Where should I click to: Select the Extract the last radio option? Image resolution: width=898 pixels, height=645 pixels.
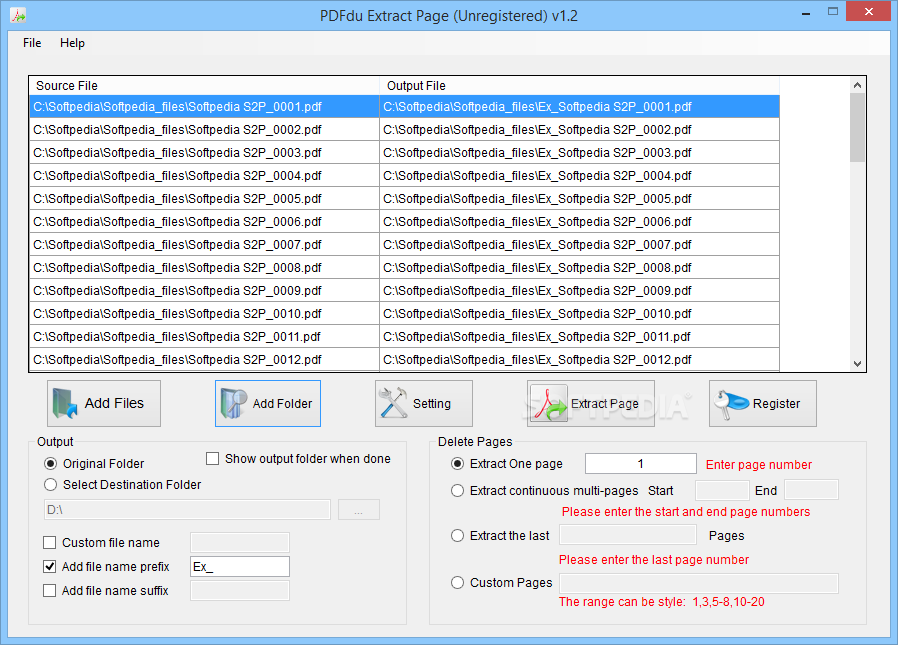click(457, 536)
